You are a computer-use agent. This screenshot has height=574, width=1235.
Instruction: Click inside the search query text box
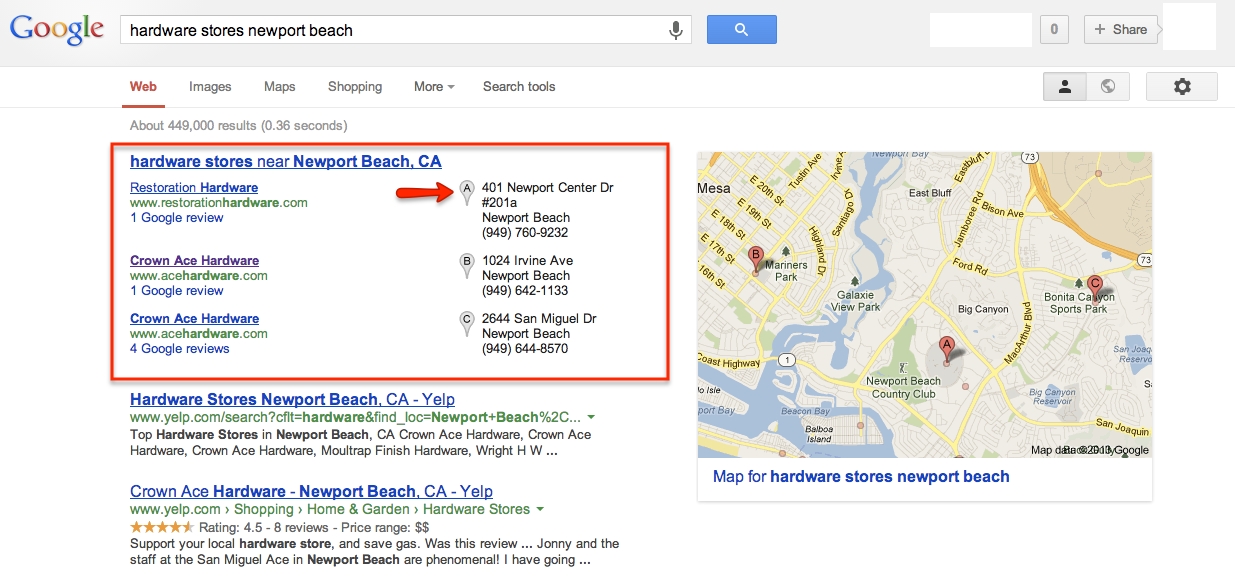pyautogui.click(x=395, y=30)
